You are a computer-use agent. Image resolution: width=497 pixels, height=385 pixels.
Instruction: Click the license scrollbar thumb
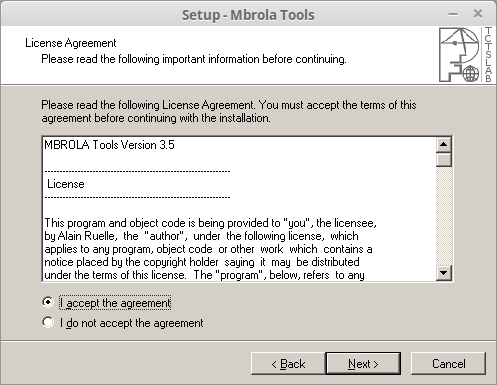click(444, 159)
